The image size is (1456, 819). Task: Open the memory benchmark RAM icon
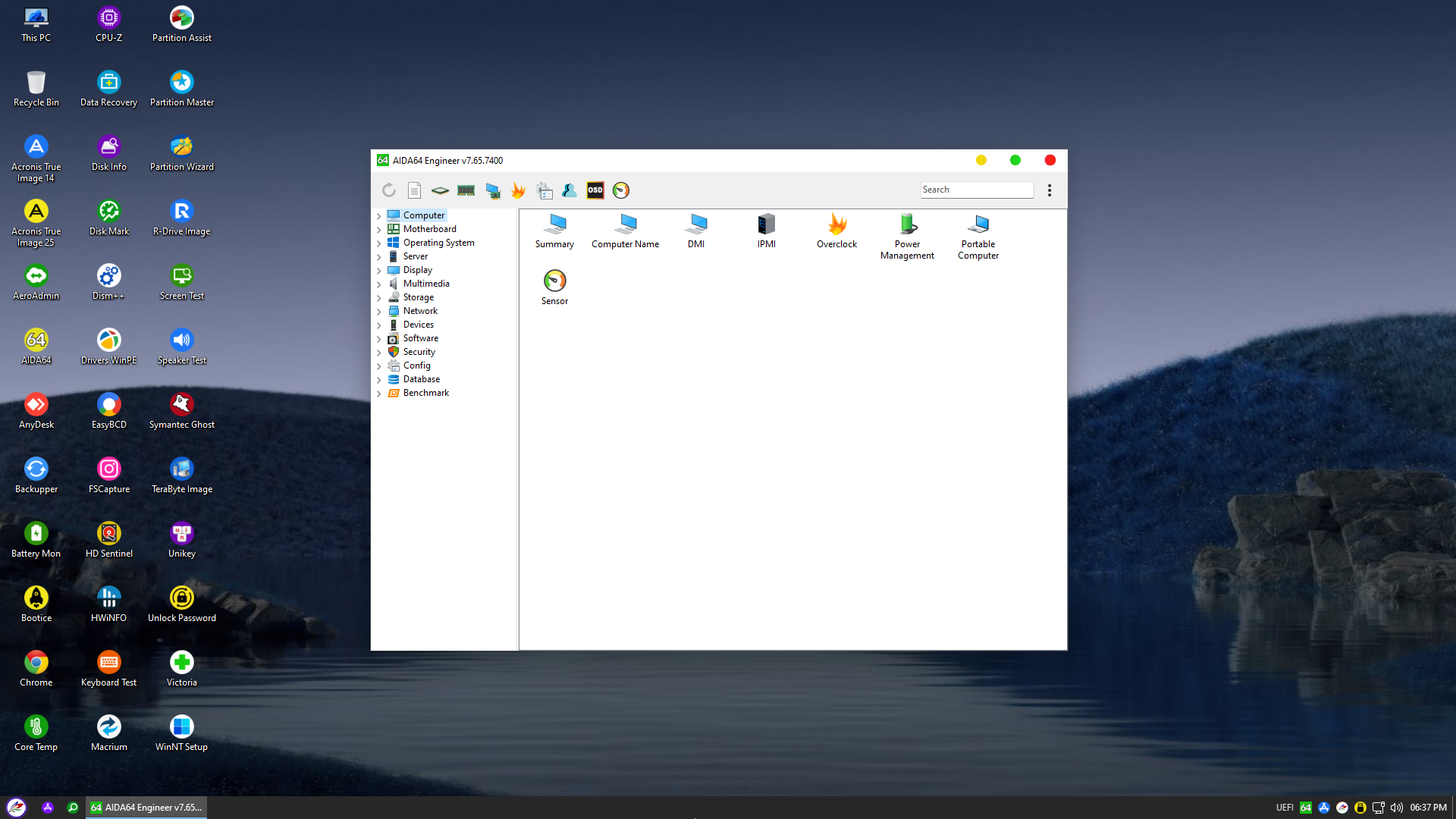coord(466,190)
